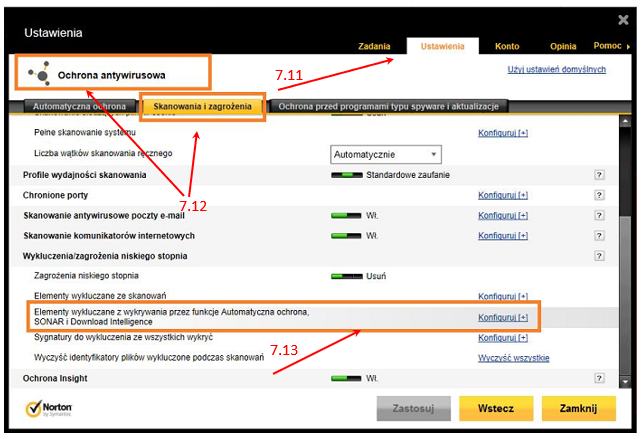Configure Sygnatury do wykluczenia ze wszystkich wykryć
The height and width of the screenshot is (439, 644).
coord(503,338)
